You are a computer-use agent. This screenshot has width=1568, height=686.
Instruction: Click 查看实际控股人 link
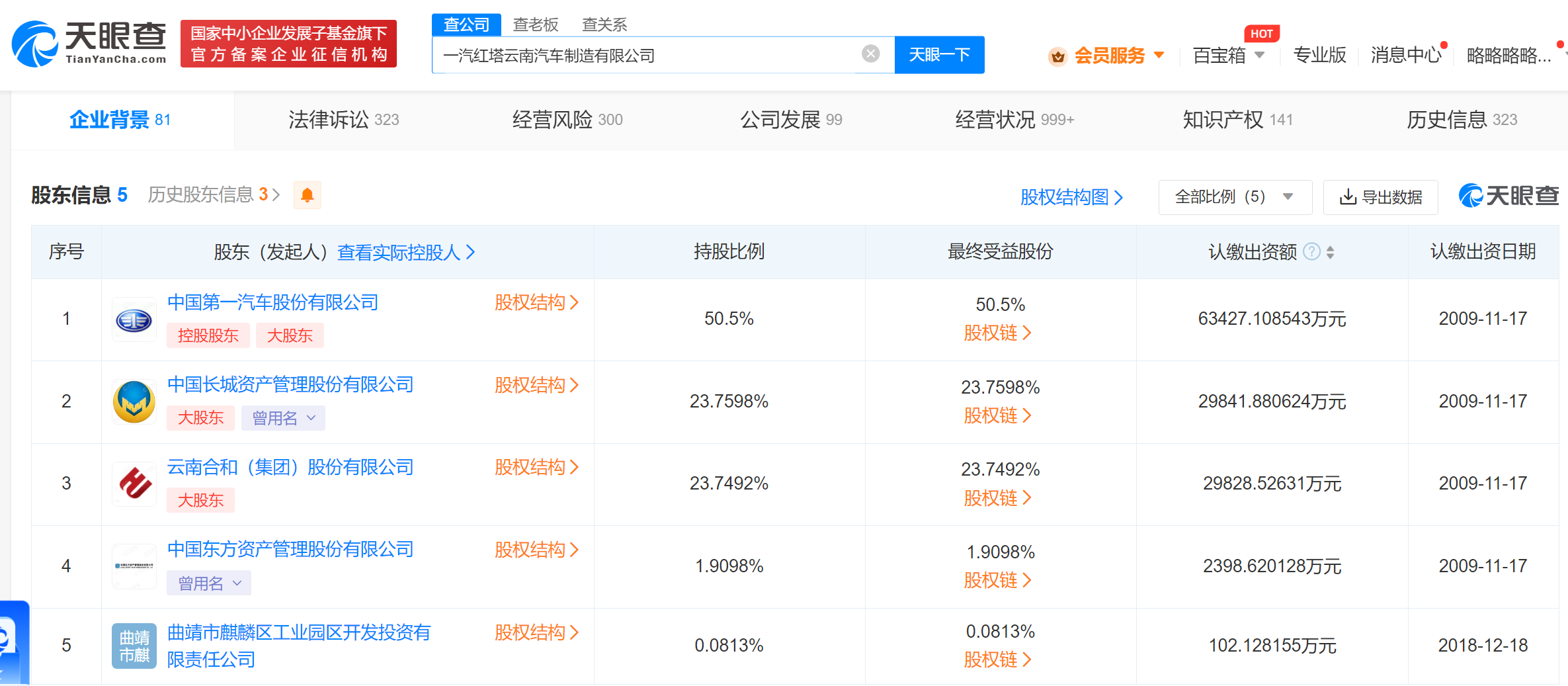(x=406, y=252)
